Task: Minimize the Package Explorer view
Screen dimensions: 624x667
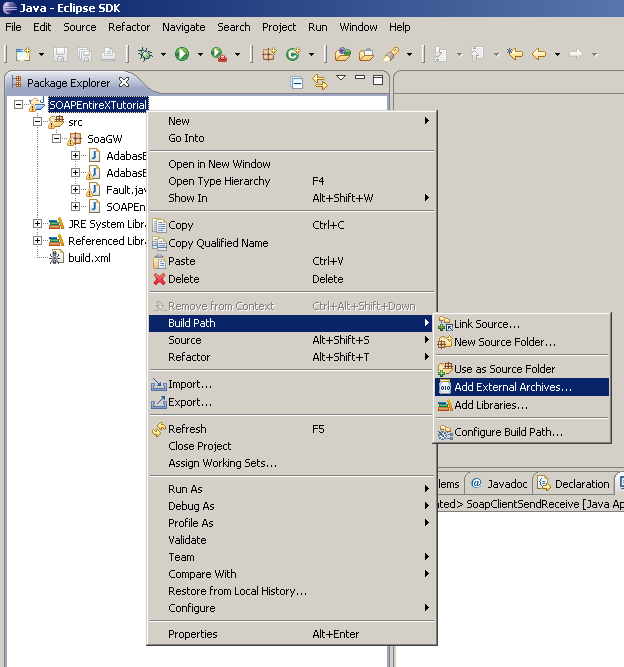Action: 360,78
